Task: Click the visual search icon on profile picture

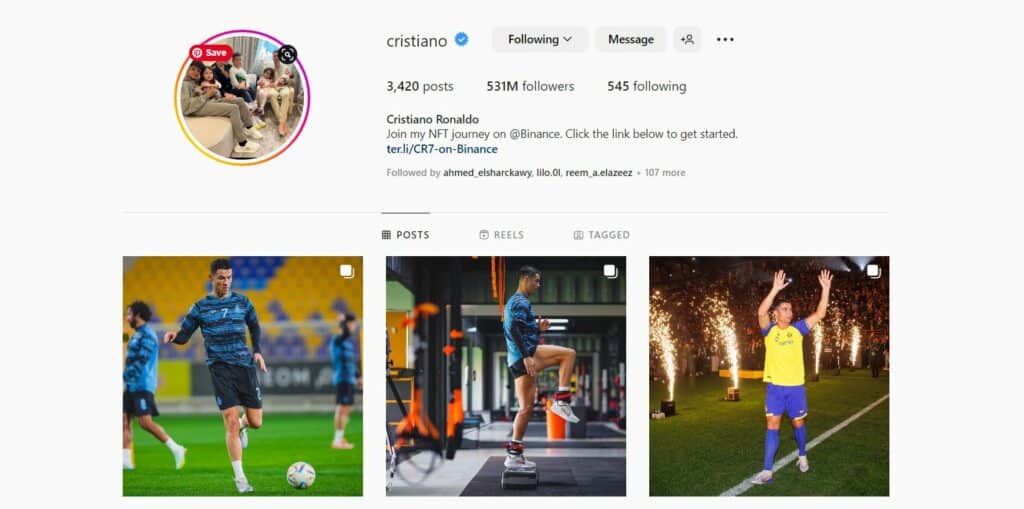Action: pos(287,54)
